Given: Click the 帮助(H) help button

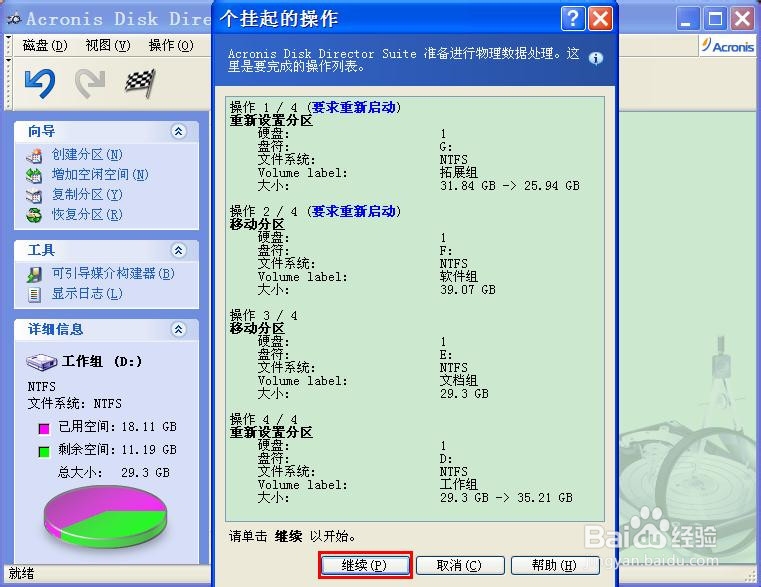Looking at the screenshot, I should coord(554,565).
